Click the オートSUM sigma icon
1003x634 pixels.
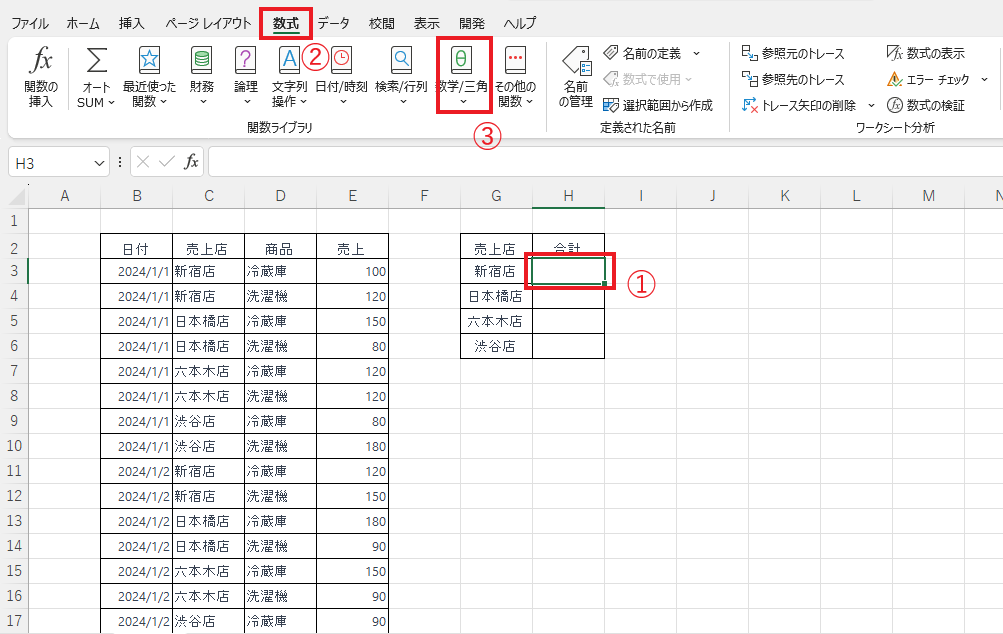point(97,61)
